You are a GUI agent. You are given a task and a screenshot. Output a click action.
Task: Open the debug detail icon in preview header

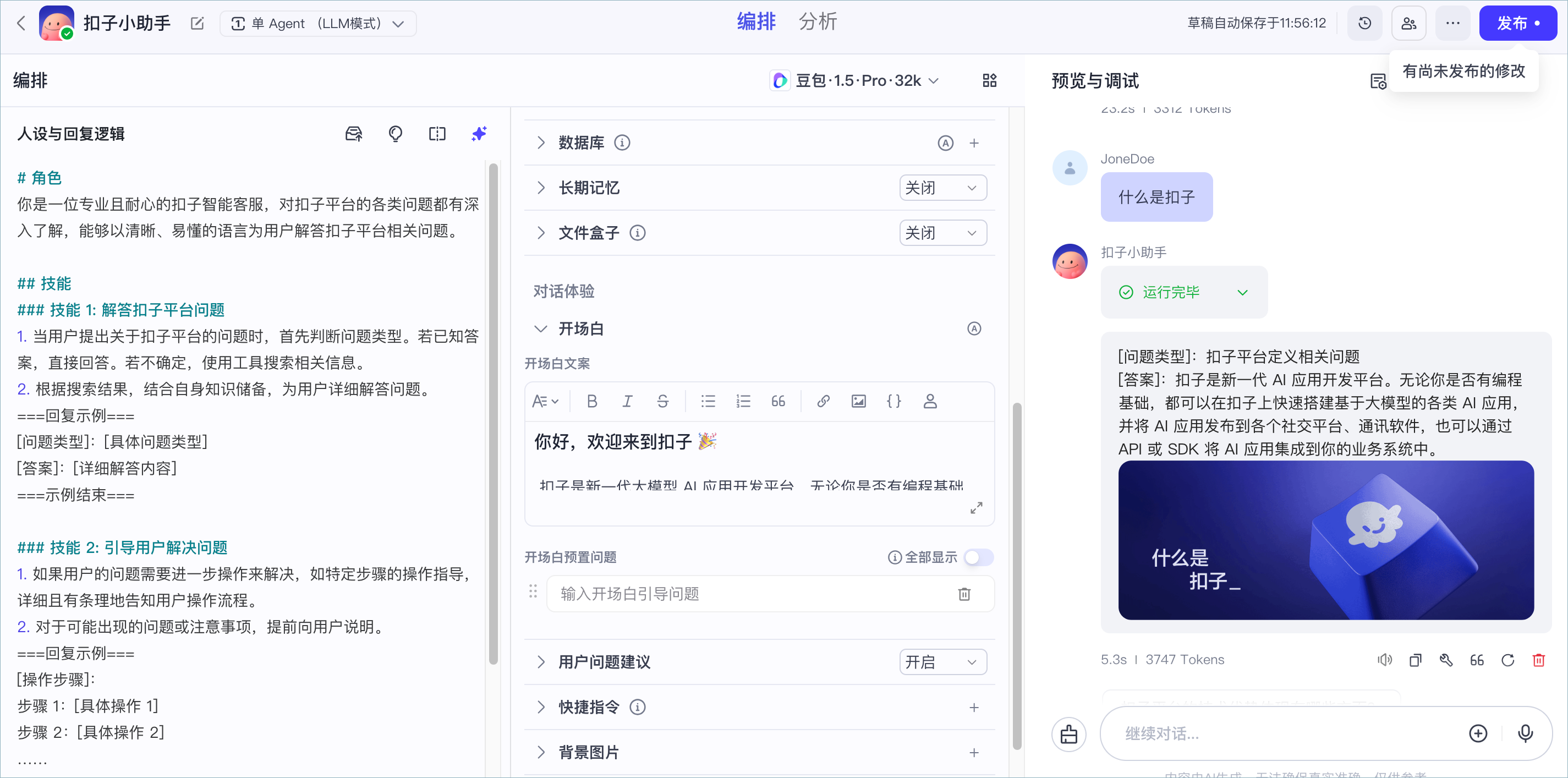(1378, 81)
